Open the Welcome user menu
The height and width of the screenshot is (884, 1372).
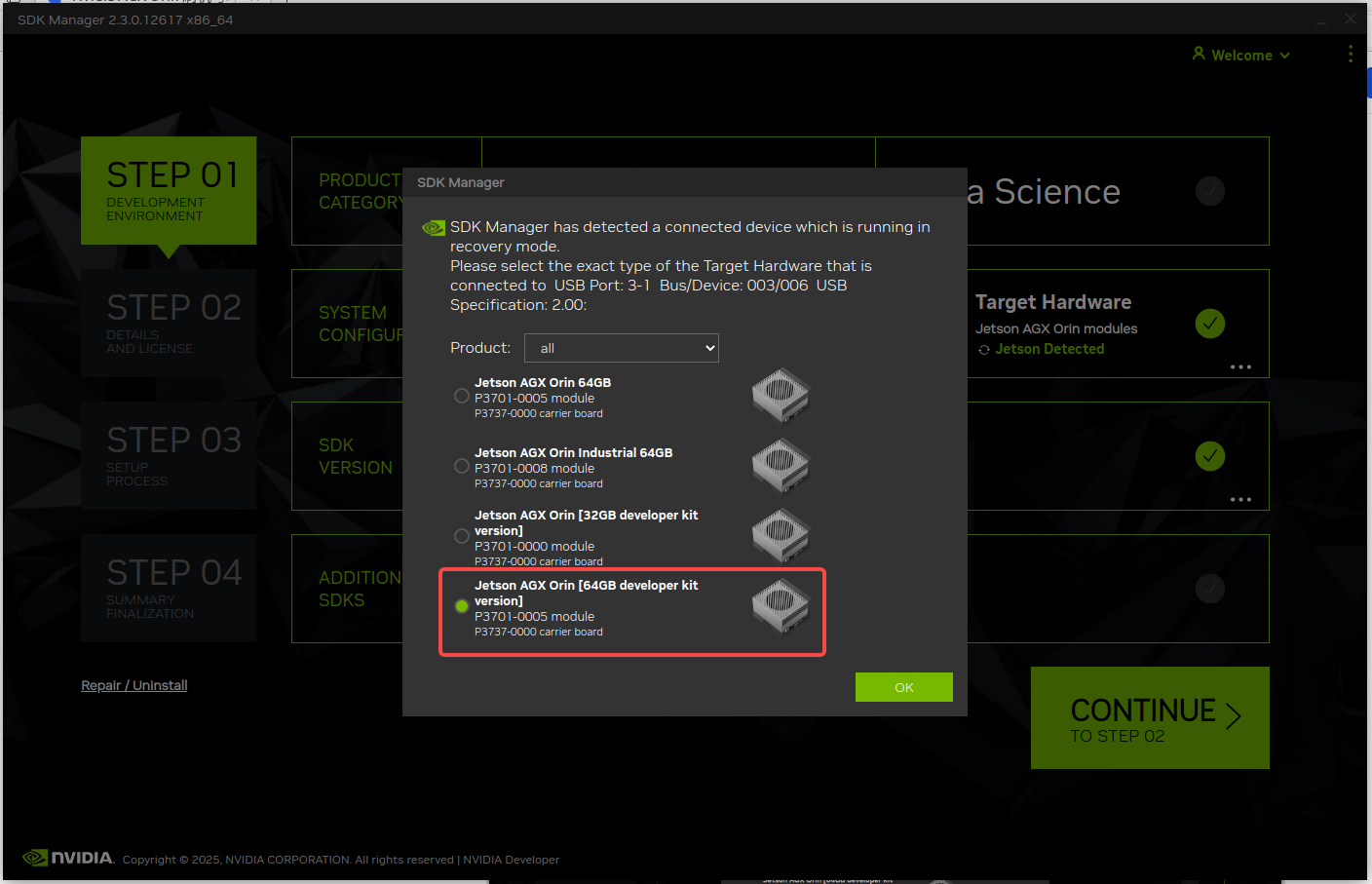(x=1241, y=56)
